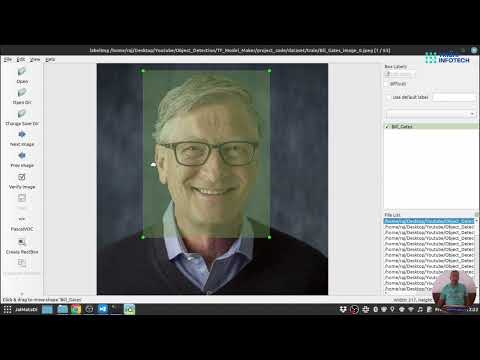Expand the toolbar overflow arrow at bottom
The height and width of the screenshot is (360, 480).
pyautogui.click(x=22, y=294)
